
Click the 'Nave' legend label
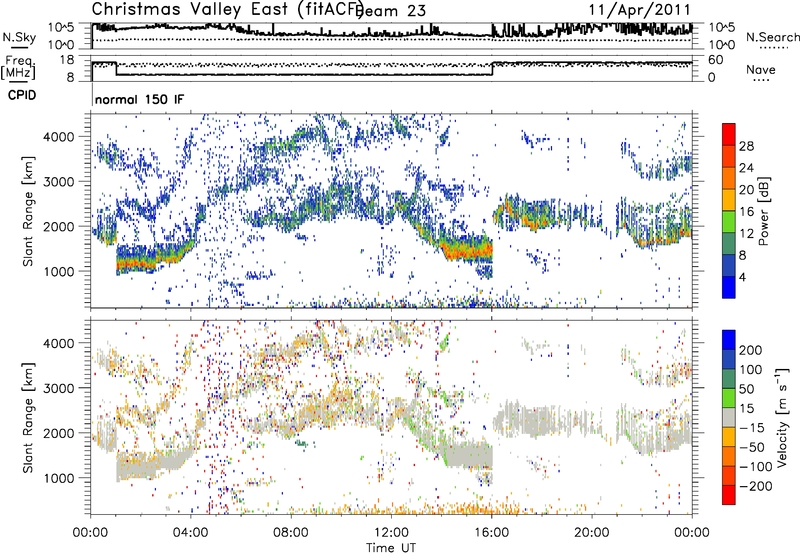(761, 69)
